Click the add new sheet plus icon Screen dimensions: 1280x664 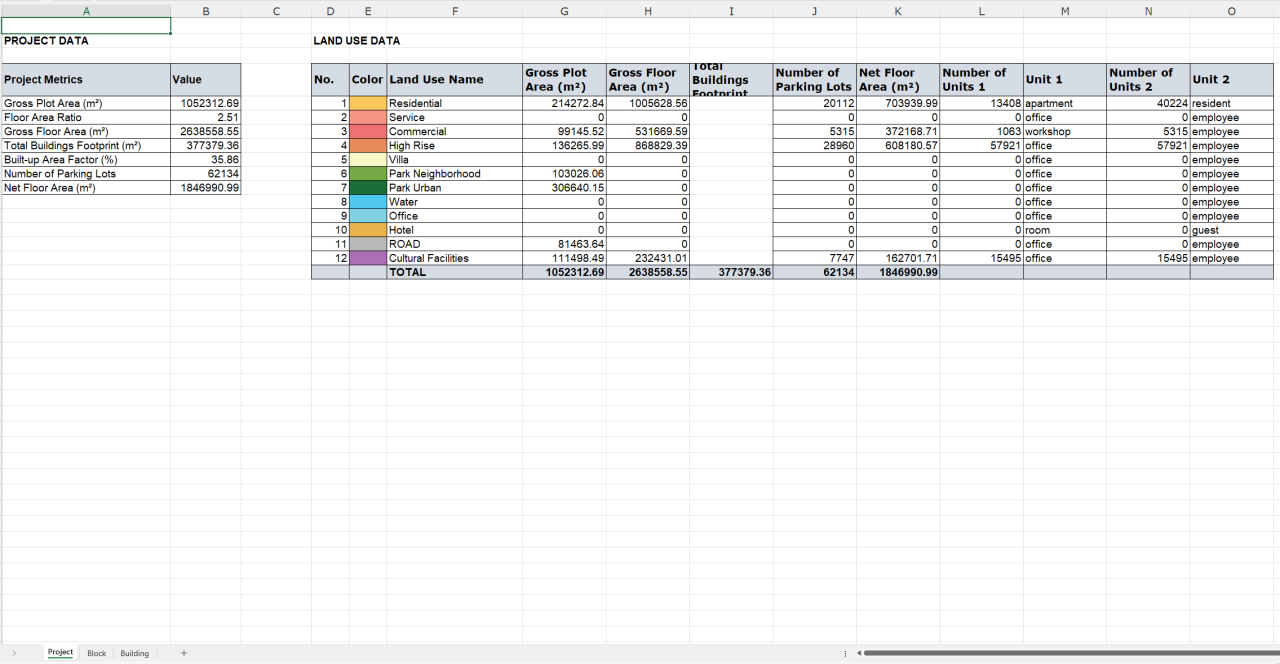(x=183, y=653)
